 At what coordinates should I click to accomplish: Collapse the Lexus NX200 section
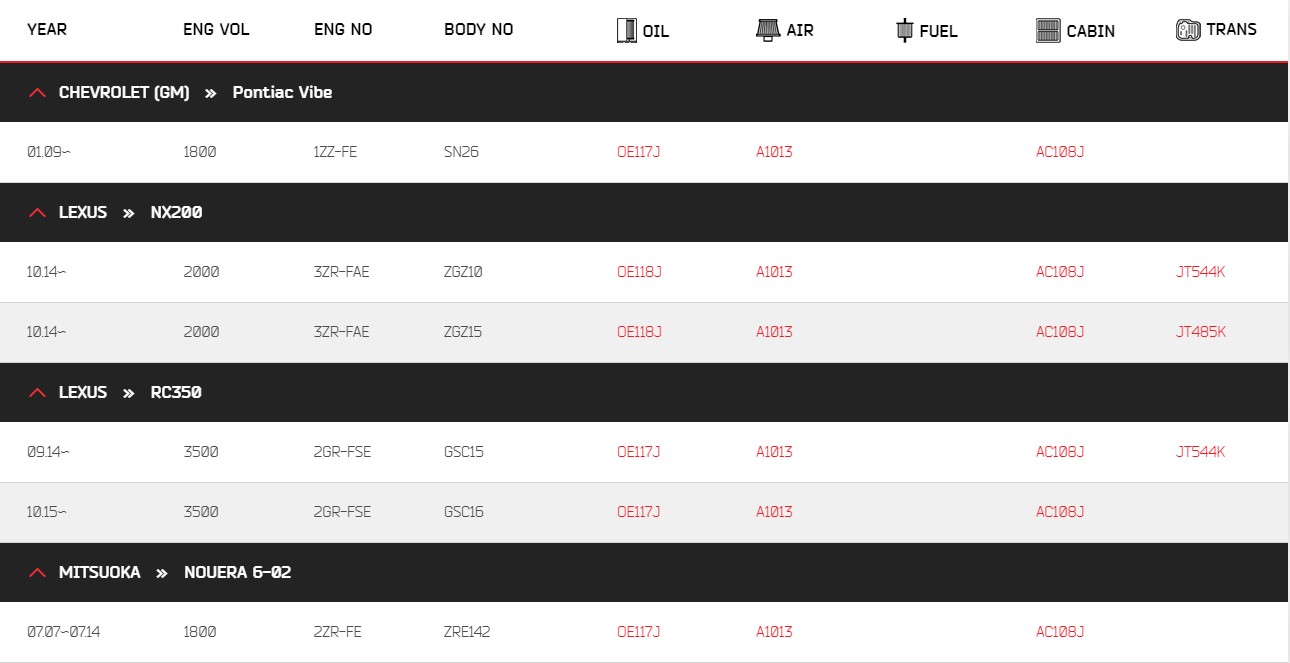tap(38, 212)
